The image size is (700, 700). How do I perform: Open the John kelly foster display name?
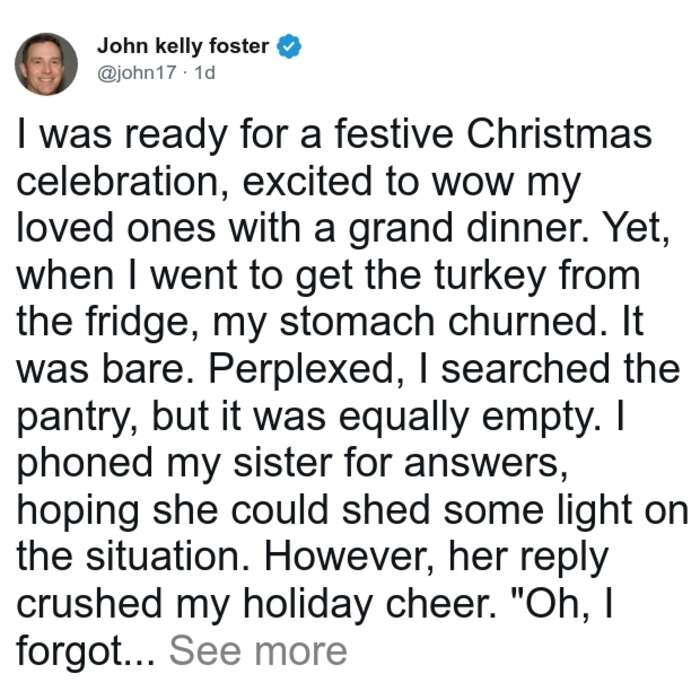183,46
